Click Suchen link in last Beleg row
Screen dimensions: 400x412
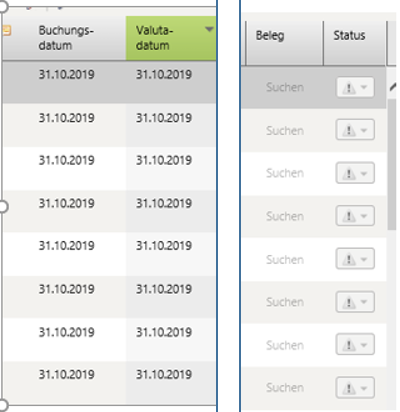pos(285,388)
